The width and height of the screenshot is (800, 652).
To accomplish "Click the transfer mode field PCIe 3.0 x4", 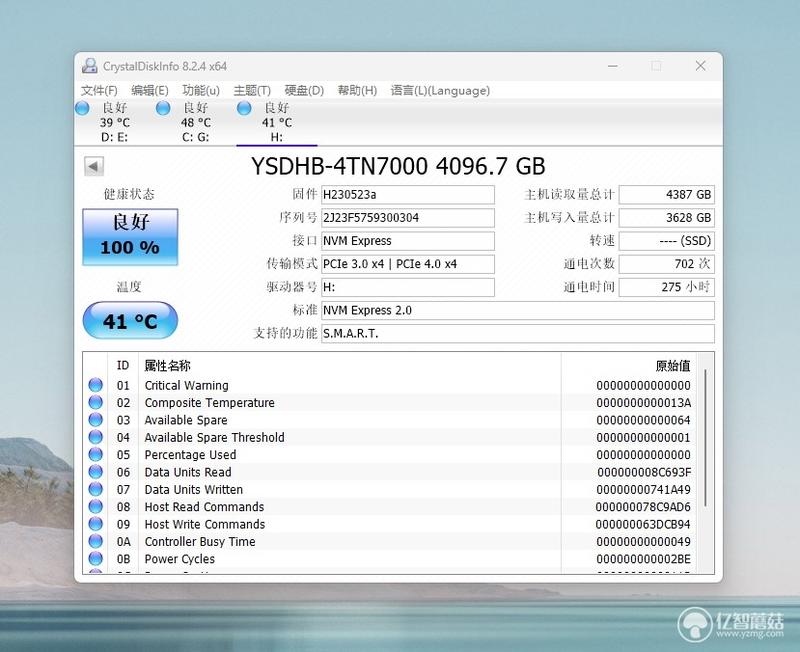I will click(408, 264).
